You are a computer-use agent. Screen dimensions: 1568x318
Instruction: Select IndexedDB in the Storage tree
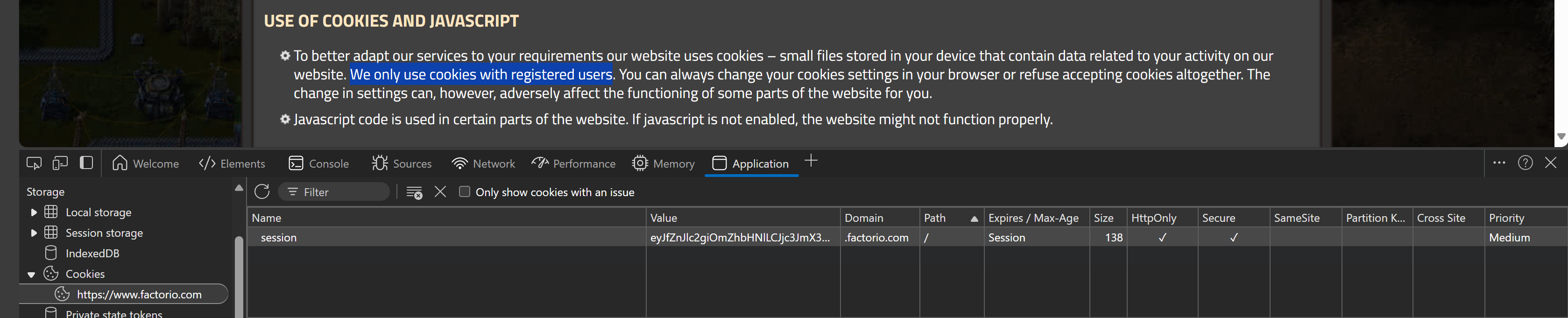(92, 254)
